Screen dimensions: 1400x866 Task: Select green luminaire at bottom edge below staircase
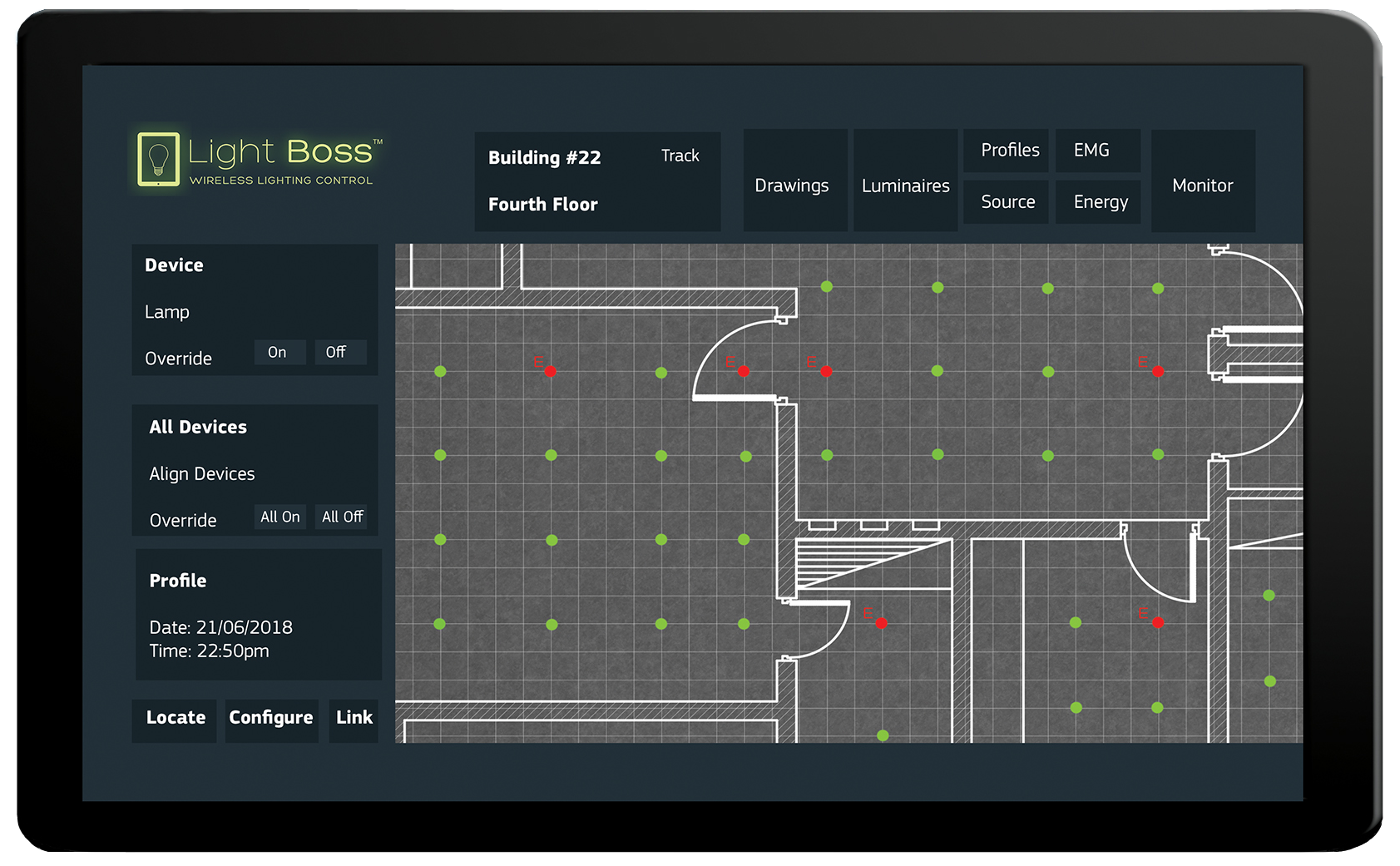pyautogui.click(x=883, y=735)
